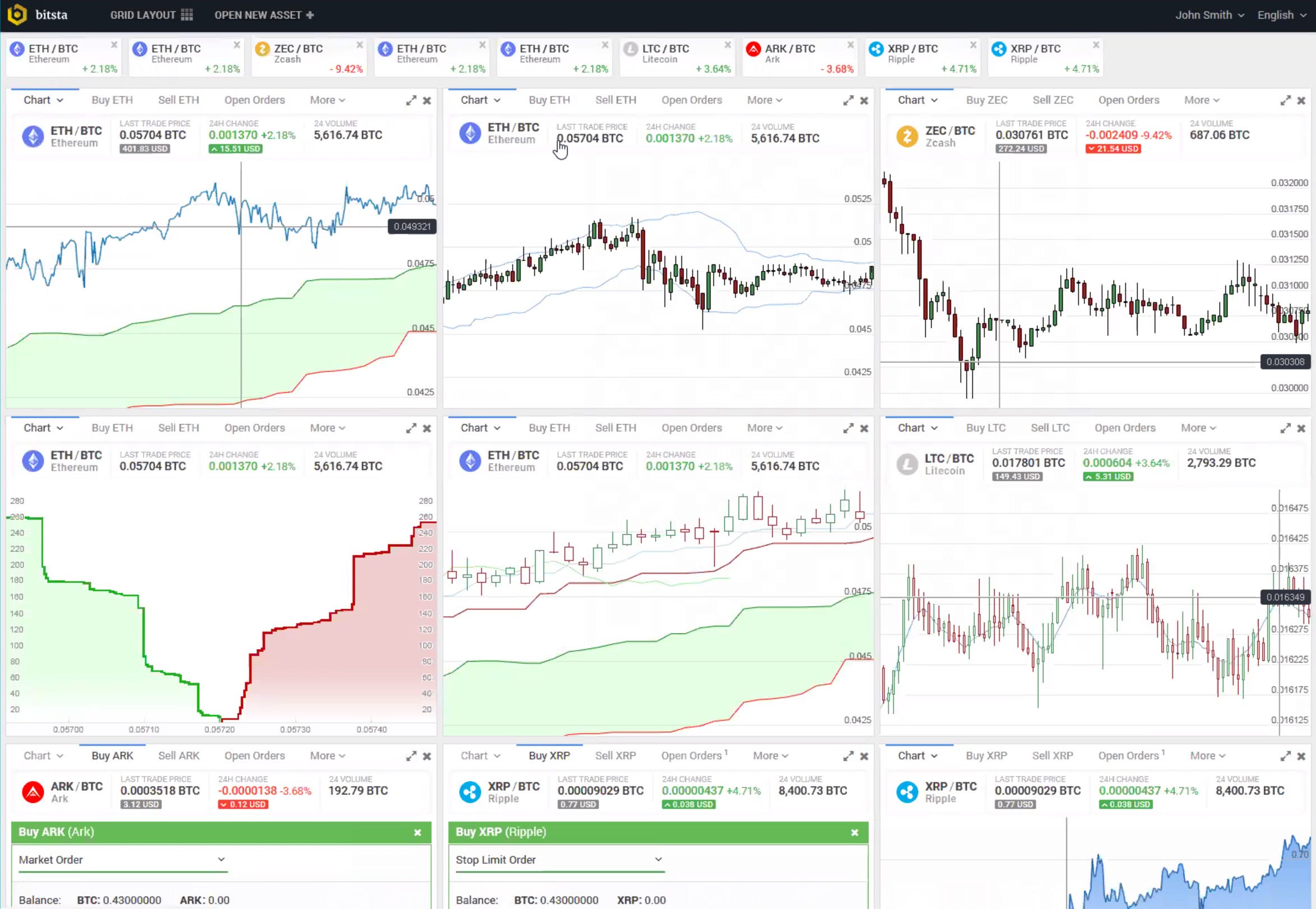Expand the ARK panel to fullscreen
Viewport: 1316px width, 909px height.
click(411, 757)
